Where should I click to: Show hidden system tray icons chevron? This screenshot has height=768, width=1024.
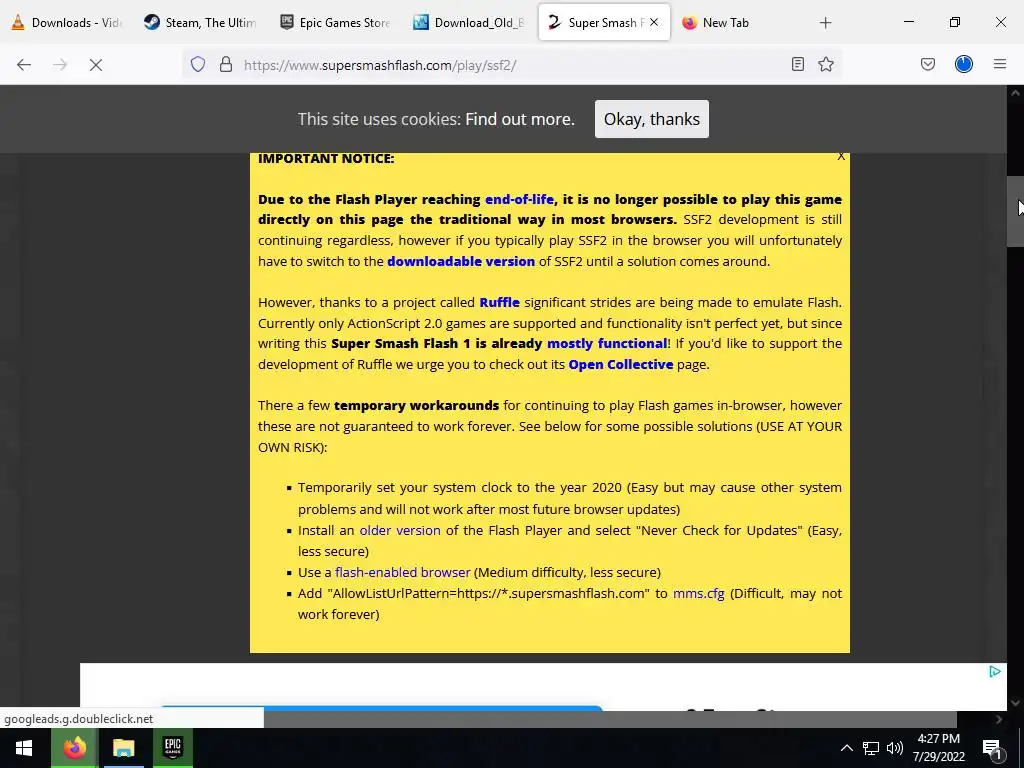(846, 748)
